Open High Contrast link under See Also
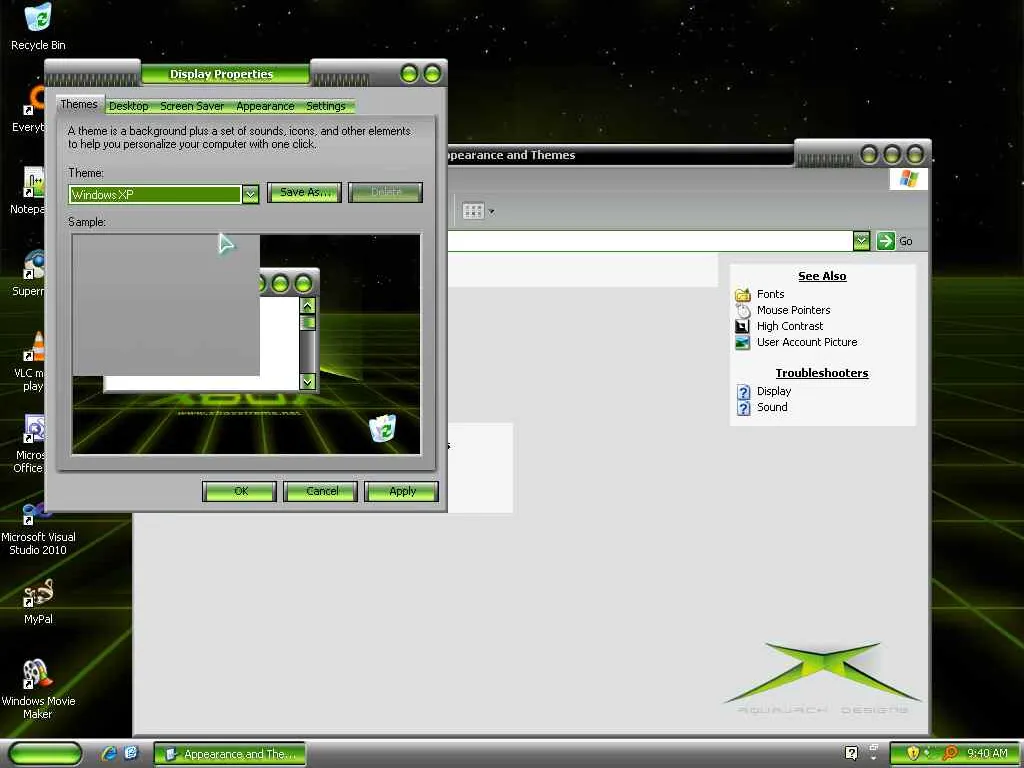The image size is (1024, 768). (x=790, y=326)
